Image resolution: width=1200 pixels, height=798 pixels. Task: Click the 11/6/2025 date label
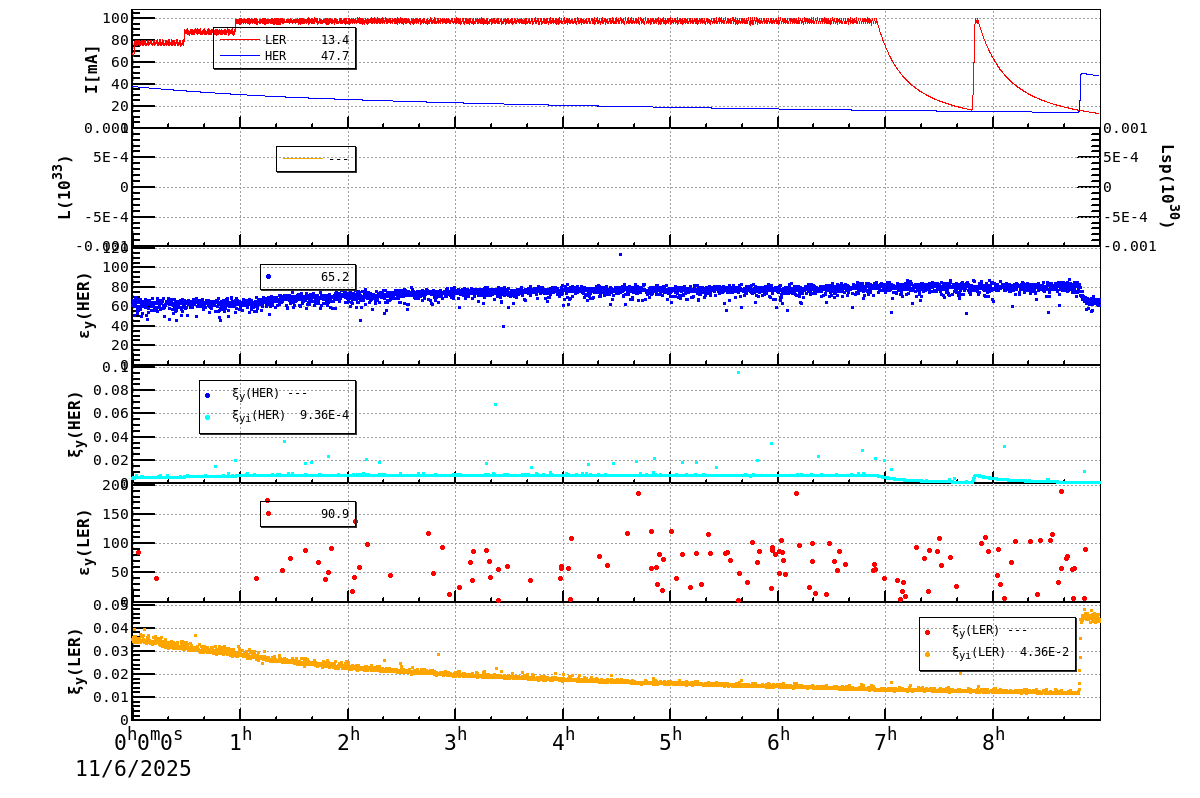134,769
